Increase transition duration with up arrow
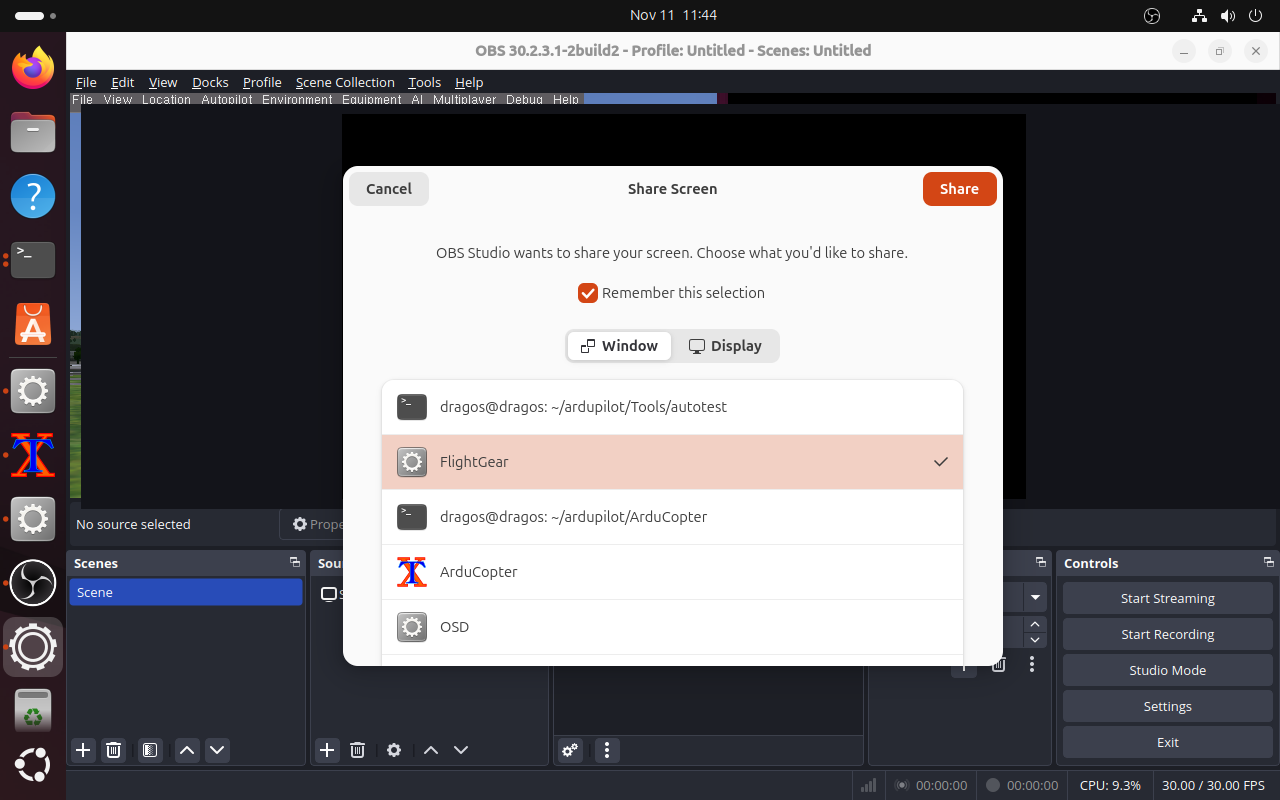The width and height of the screenshot is (1280, 800). 1035,624
